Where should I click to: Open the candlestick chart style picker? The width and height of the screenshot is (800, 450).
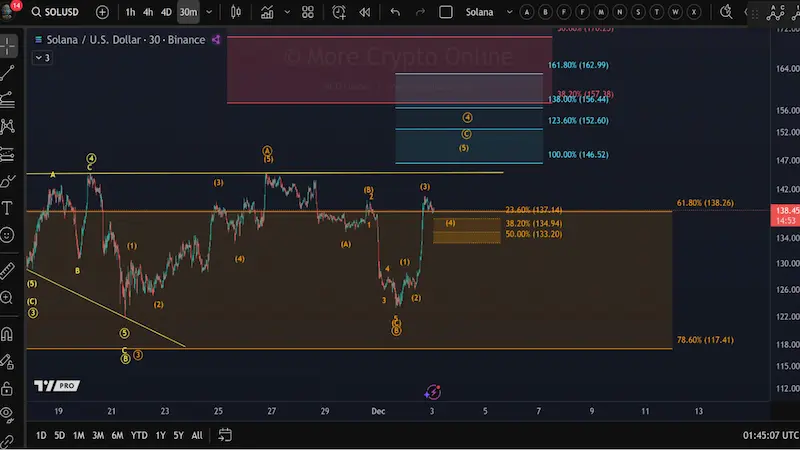pos(236,13)
